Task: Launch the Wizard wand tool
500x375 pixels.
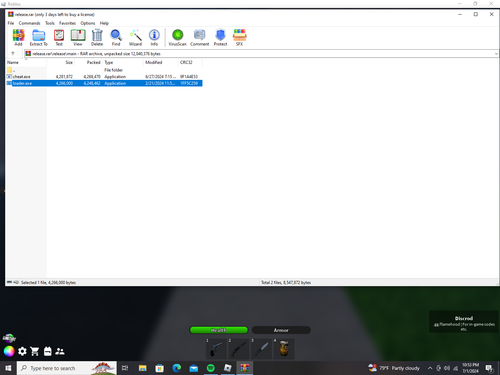Action: [x=135, y=37]
